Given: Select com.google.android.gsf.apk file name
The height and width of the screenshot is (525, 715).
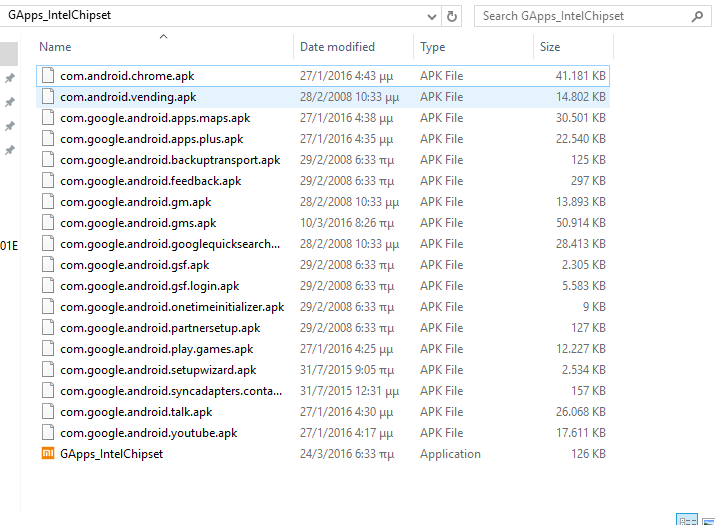Looking at the screenshot, I should [135, 265].
